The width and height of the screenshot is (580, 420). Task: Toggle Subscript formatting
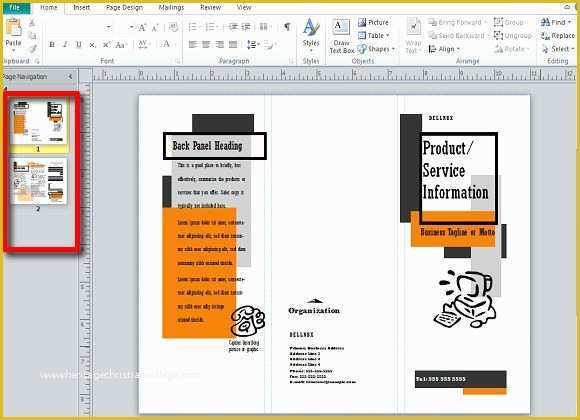pyautogui.click(x=92, y=45)
